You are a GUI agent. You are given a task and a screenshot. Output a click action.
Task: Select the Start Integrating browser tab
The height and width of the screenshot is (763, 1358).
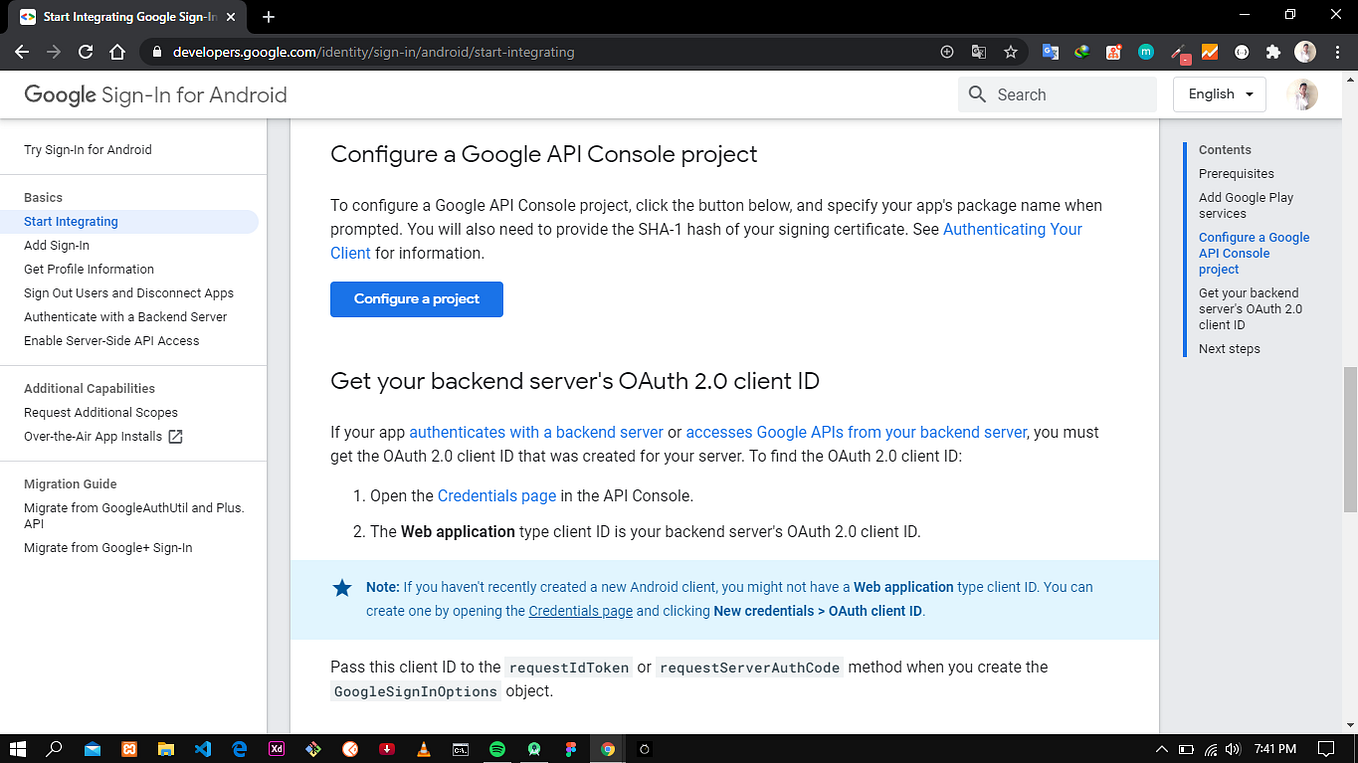(x=120, y=16)
